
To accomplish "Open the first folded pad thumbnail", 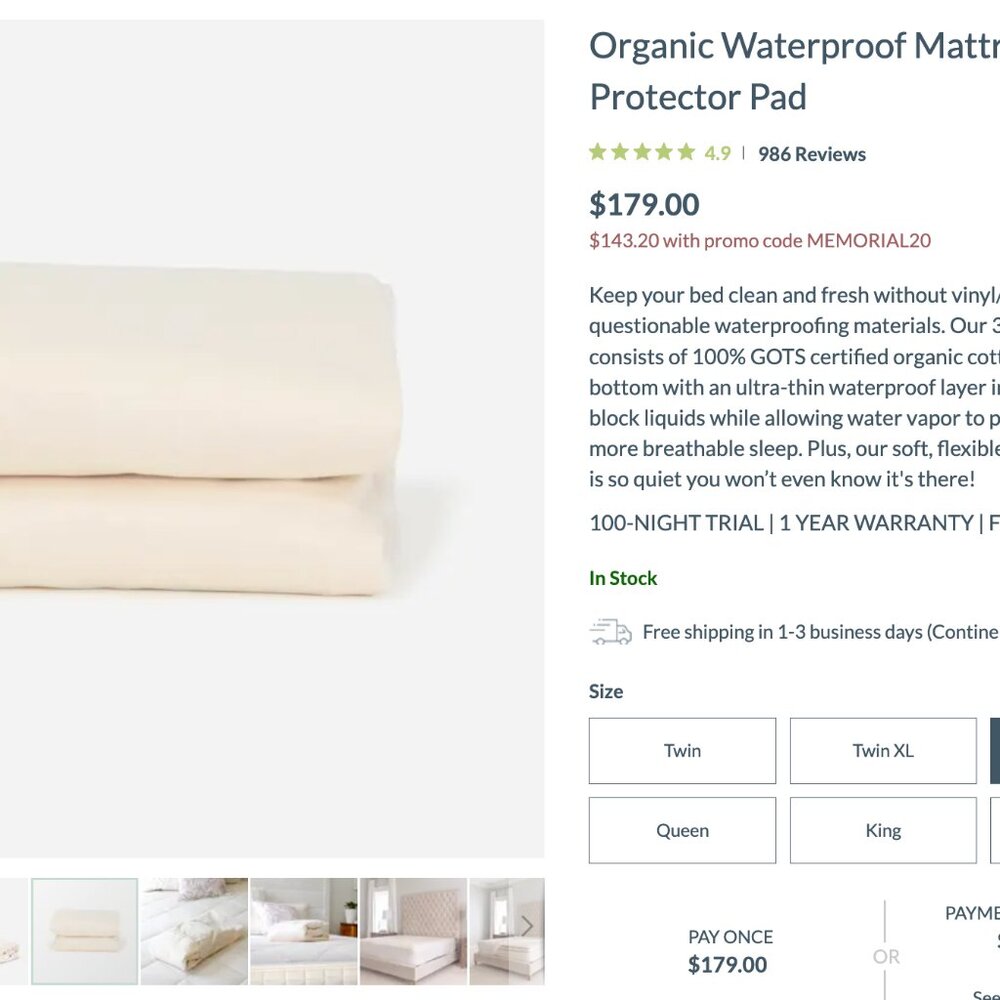I will (x=85, y=930).
